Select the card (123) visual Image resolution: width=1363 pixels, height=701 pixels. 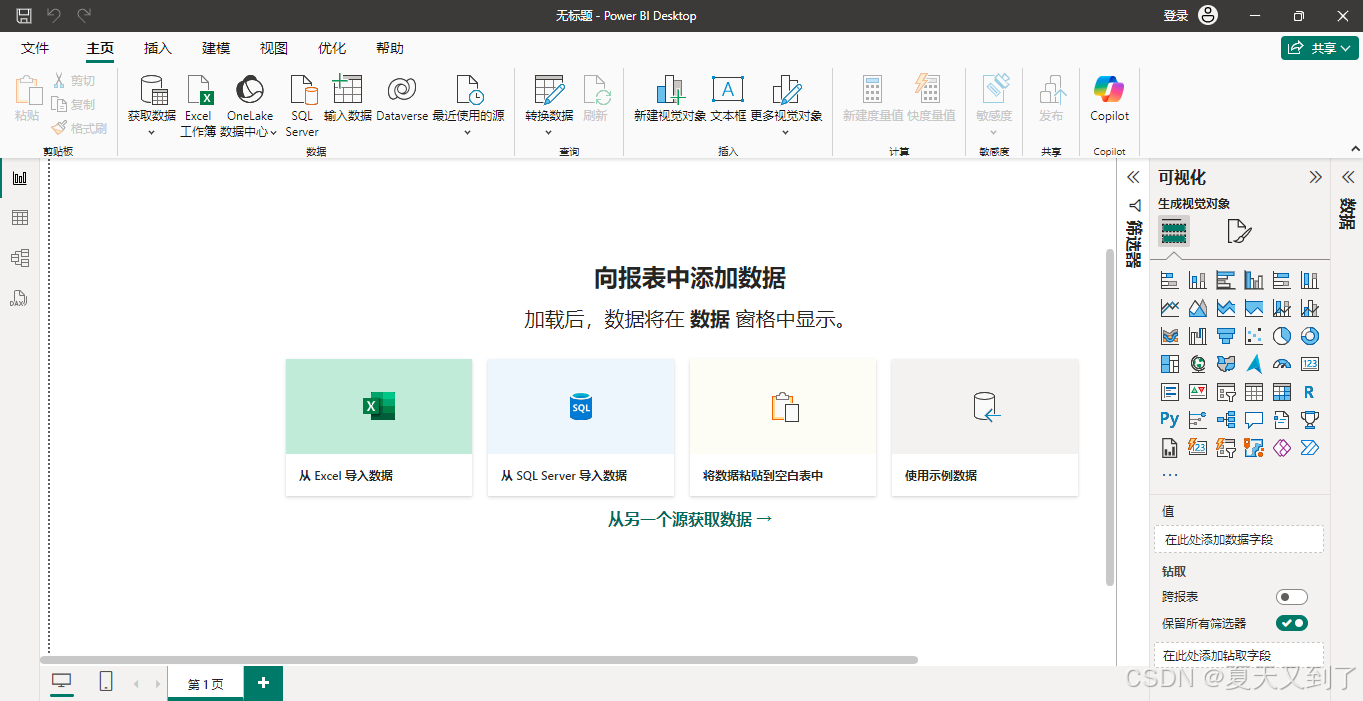tap(1310, 364)
